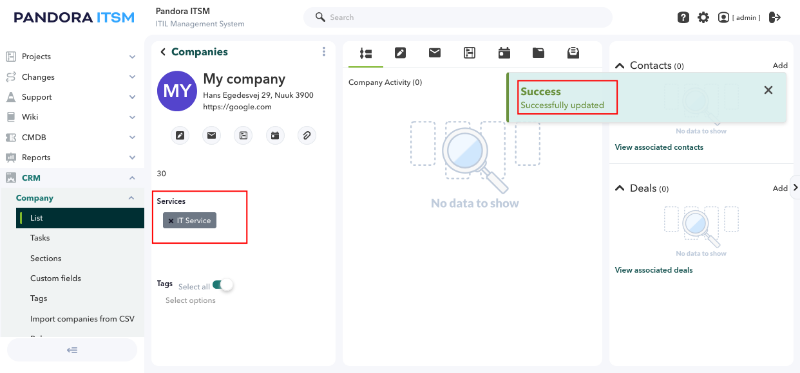This screenshot has height=373, width=800.
Task: Open View associated deals link
Action: [654, 270]
